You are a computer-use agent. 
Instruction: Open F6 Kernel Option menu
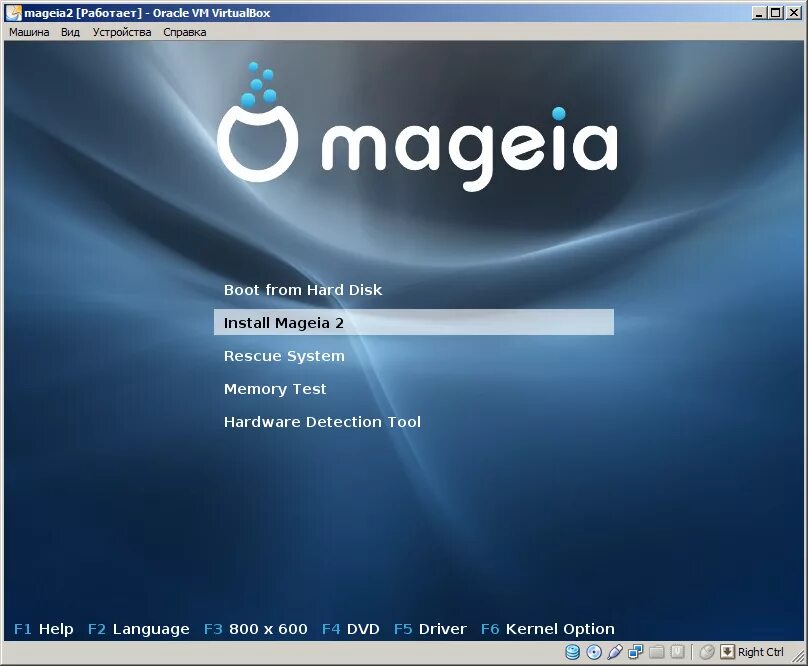(x=548, y=629)
